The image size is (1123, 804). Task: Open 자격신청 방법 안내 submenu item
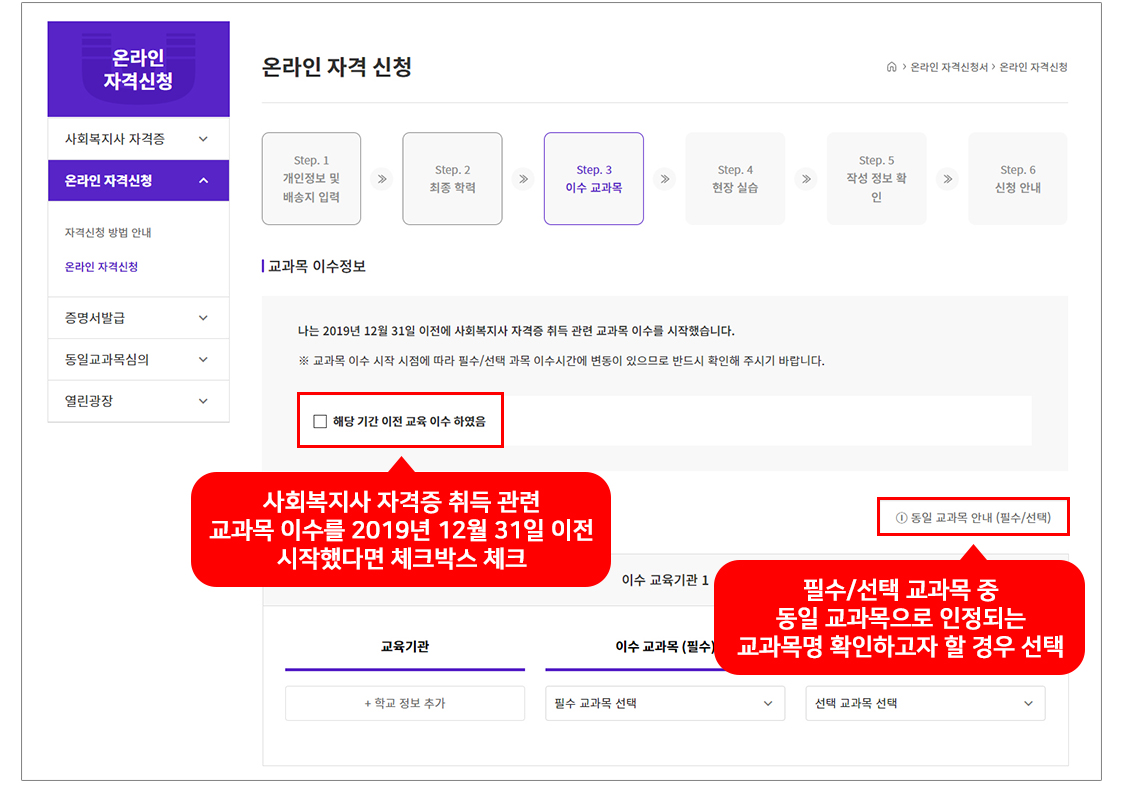coord(108,233)
